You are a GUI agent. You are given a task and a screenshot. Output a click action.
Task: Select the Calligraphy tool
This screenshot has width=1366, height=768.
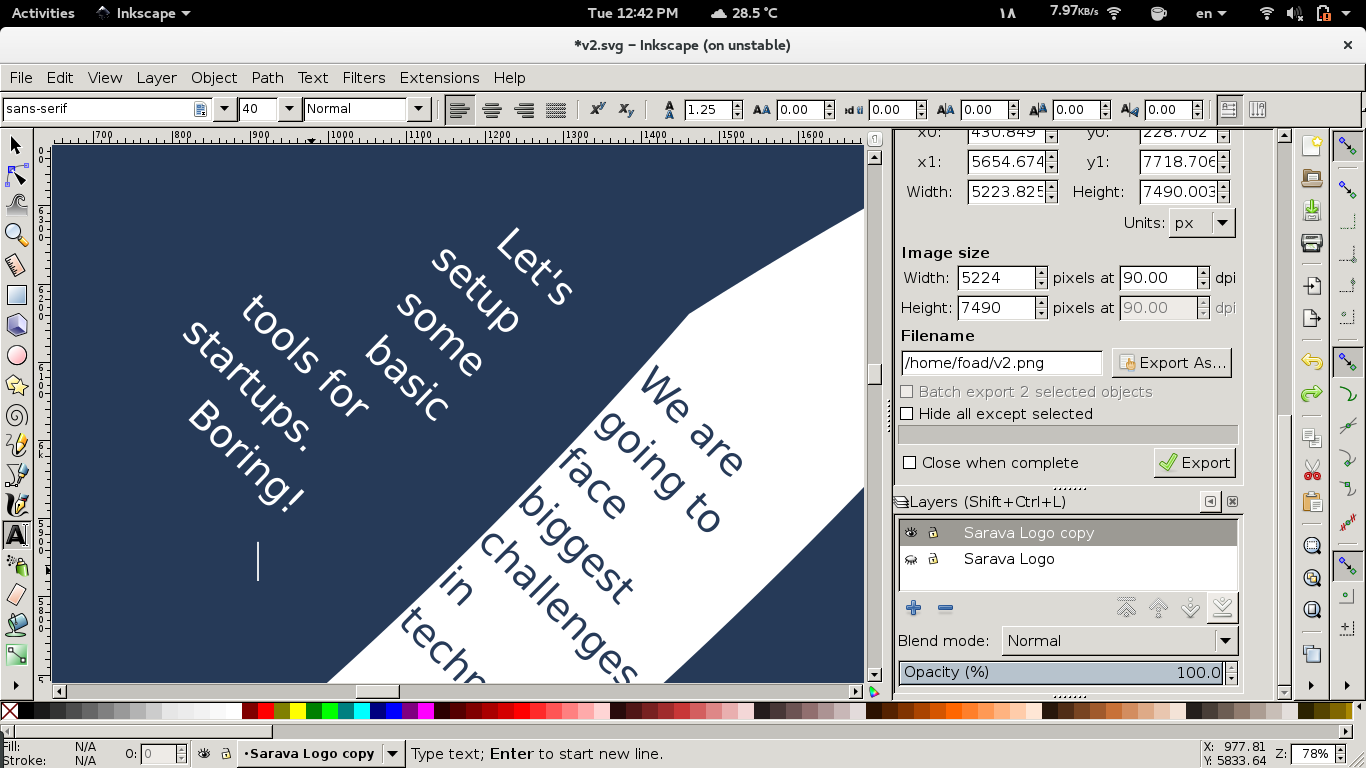pos(16,505)
